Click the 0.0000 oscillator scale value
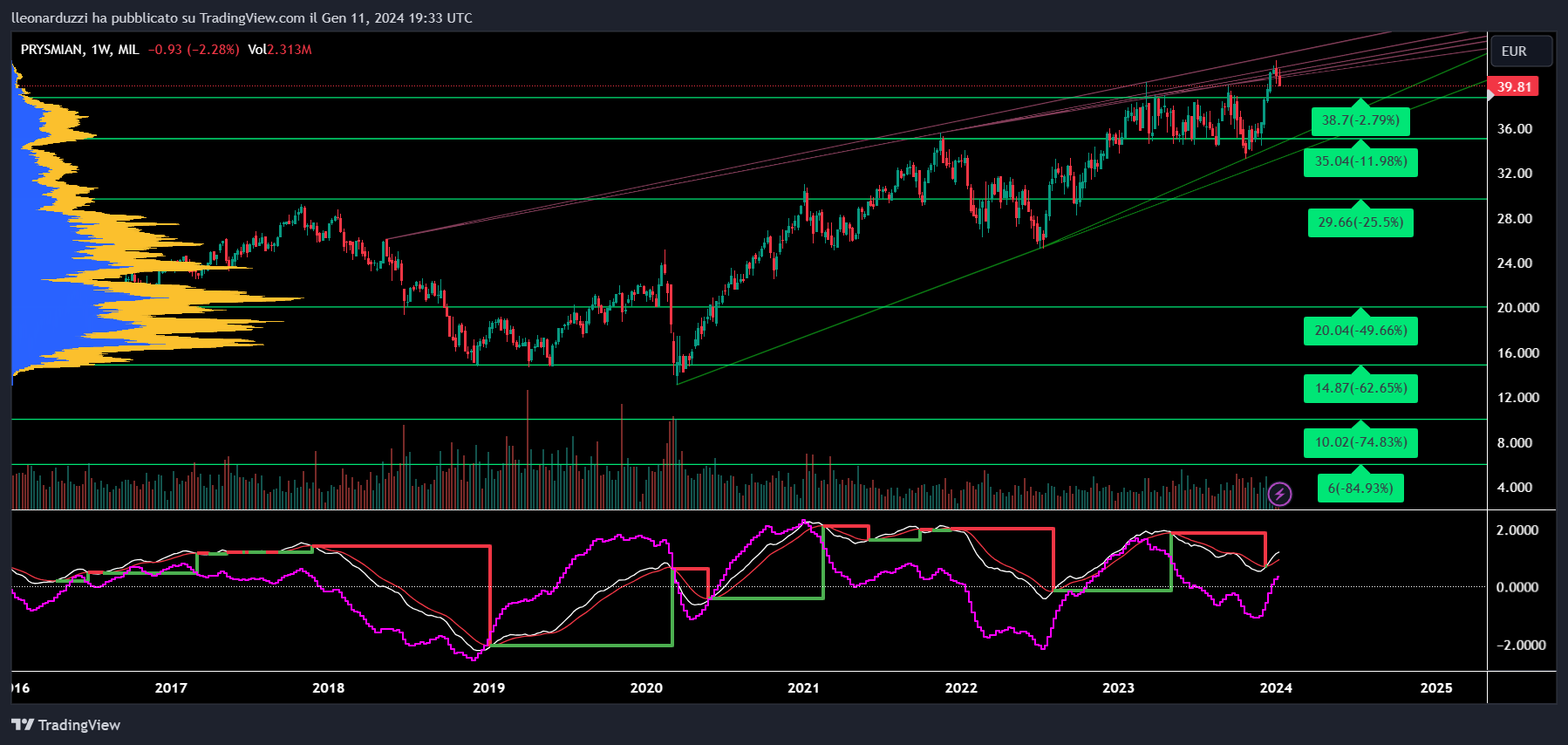This screenshot has width=1568, height=745. (1517, 586)
